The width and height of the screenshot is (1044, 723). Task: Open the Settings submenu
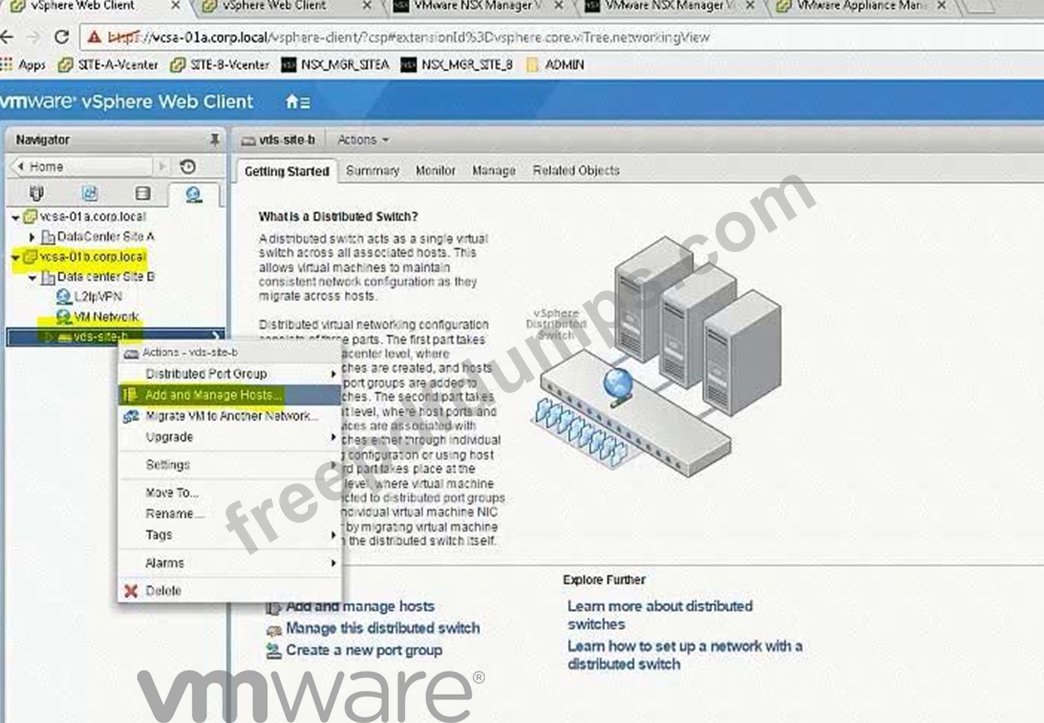point(230,465)
